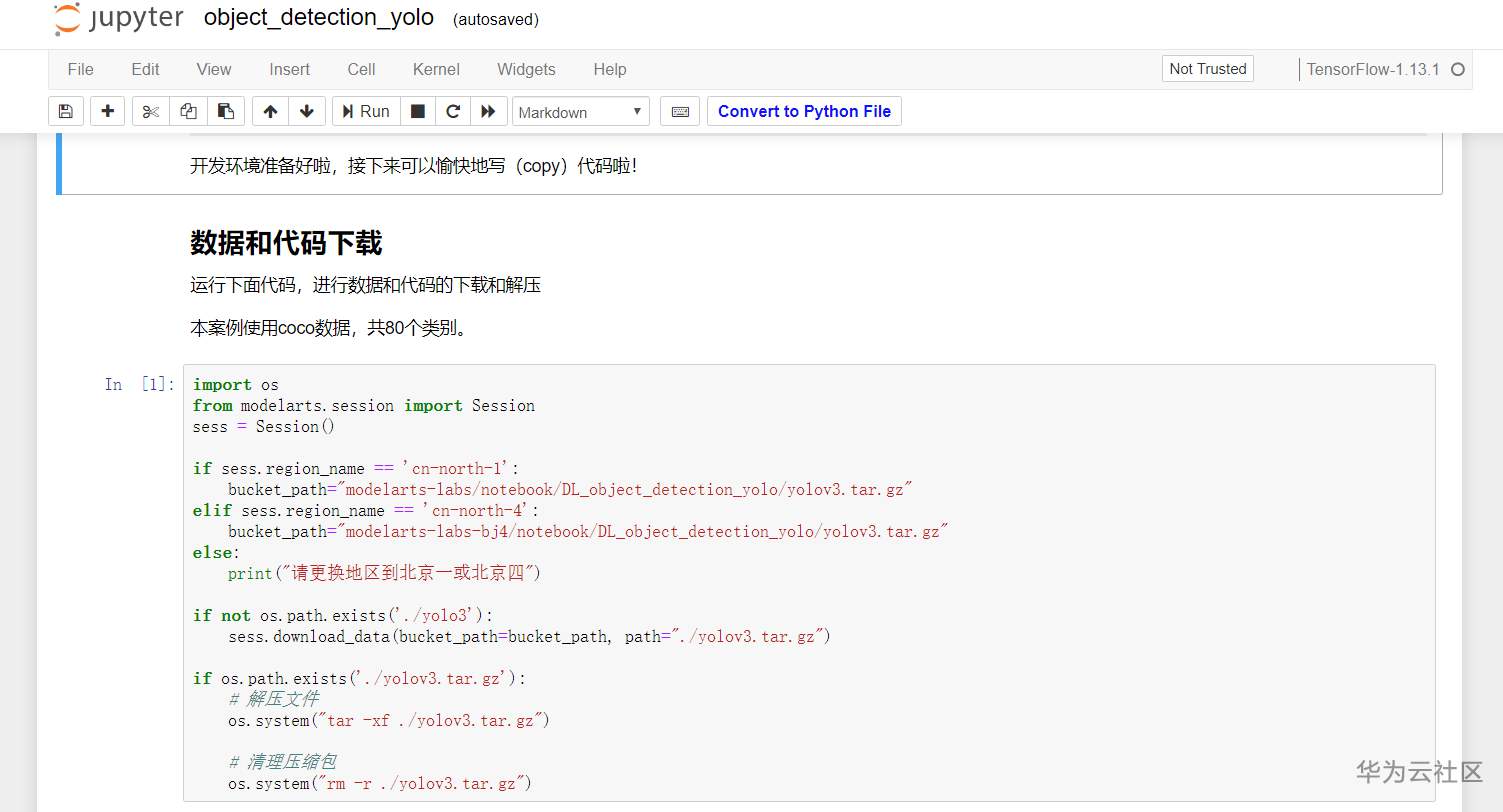Image resolution: width=1503 pixels, height=812 pixels.
Task: Open the File menu
Action: [80, 69]
